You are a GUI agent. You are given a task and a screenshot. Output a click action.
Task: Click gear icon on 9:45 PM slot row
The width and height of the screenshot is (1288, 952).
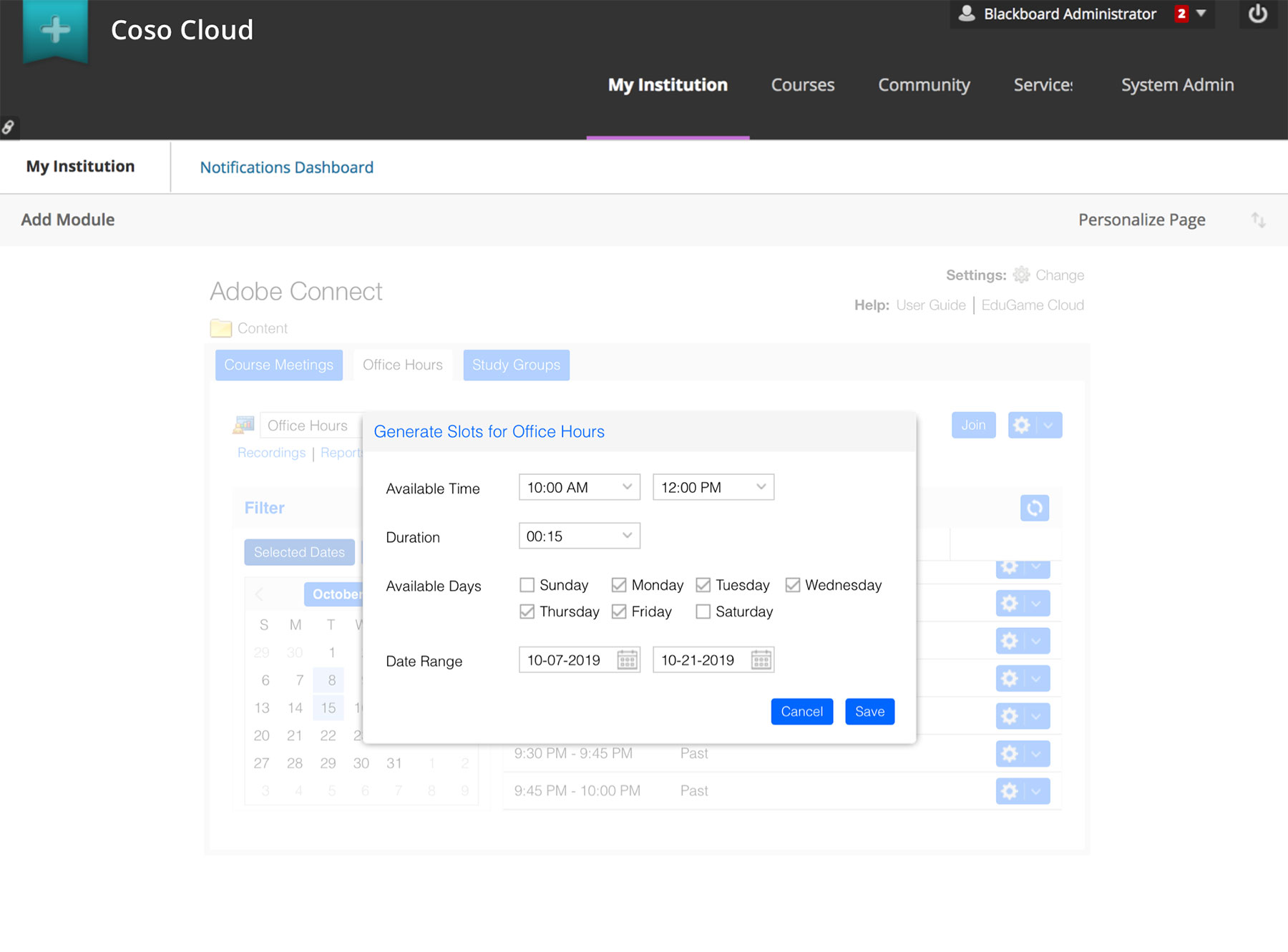(x=1009, y=790)
